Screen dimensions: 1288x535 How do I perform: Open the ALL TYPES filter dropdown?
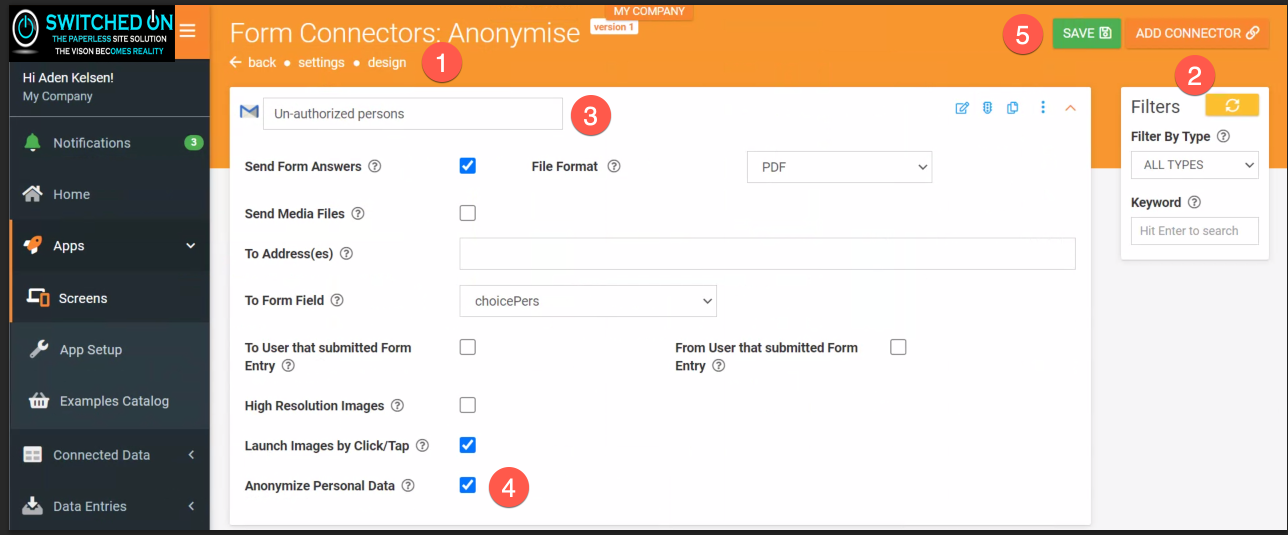[x=1195, y=165]
